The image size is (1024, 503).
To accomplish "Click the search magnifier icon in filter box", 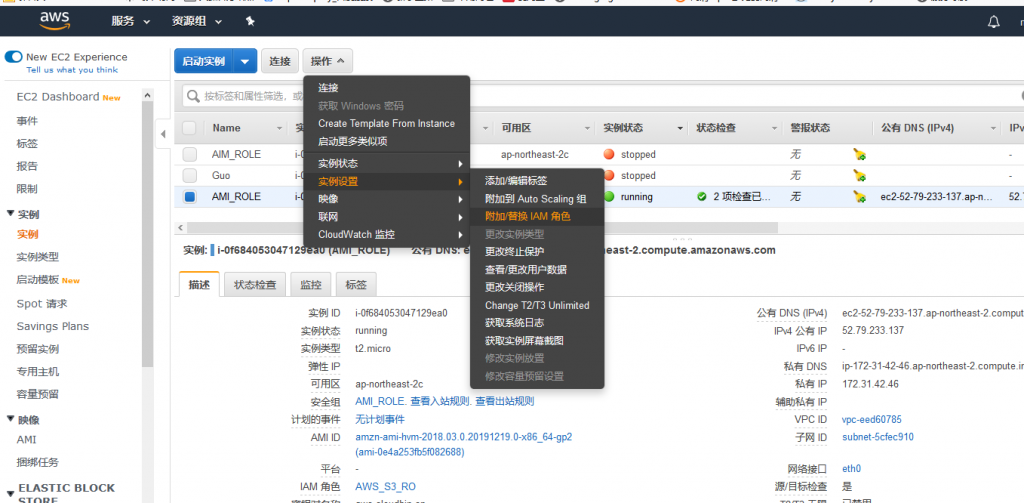I will click(x=193, y=96).
